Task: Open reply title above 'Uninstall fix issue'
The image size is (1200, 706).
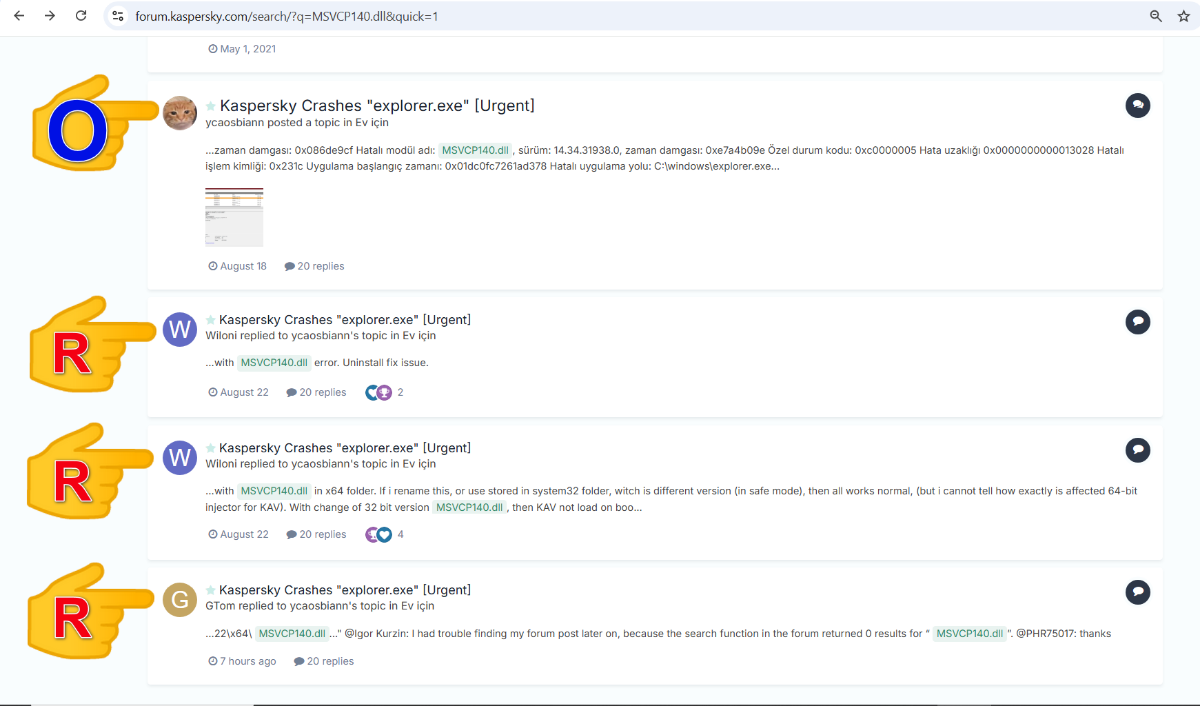Action: 345,320
